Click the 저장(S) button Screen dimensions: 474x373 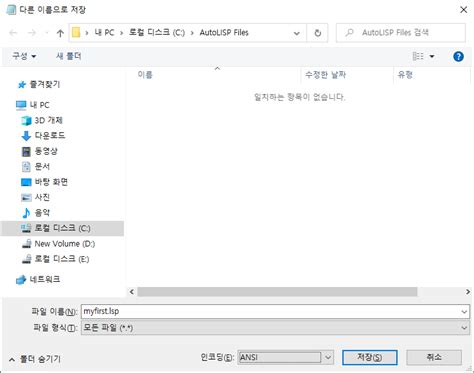(x=370, y=358)
